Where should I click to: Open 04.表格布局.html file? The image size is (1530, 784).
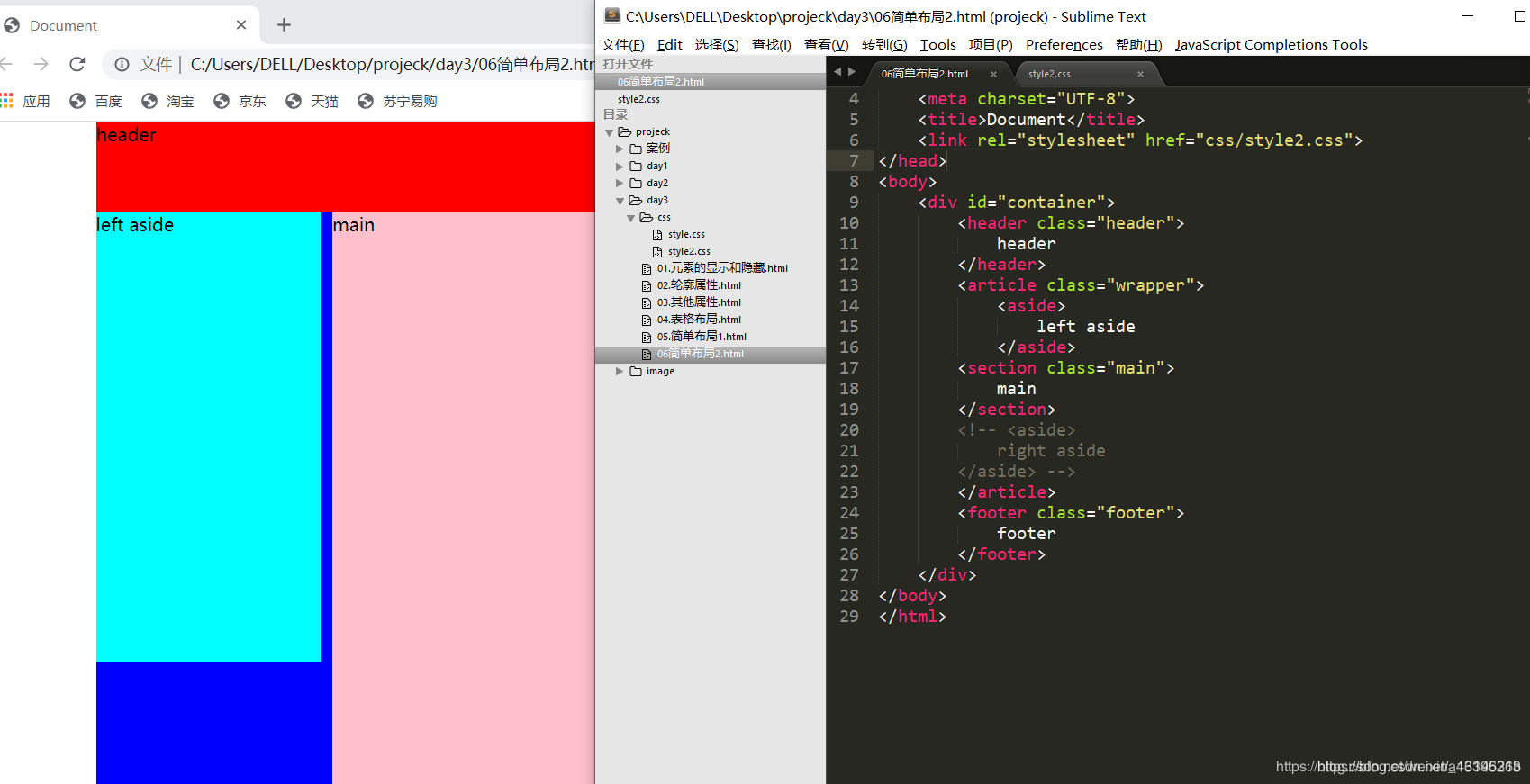point(699,320)
